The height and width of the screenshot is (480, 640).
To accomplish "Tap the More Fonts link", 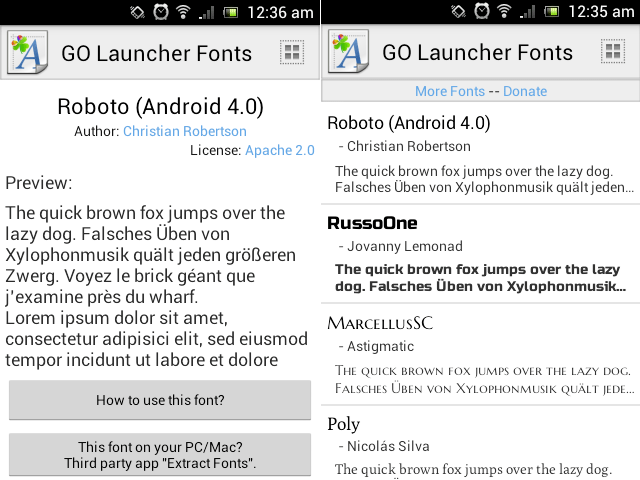I will [450, 91].
